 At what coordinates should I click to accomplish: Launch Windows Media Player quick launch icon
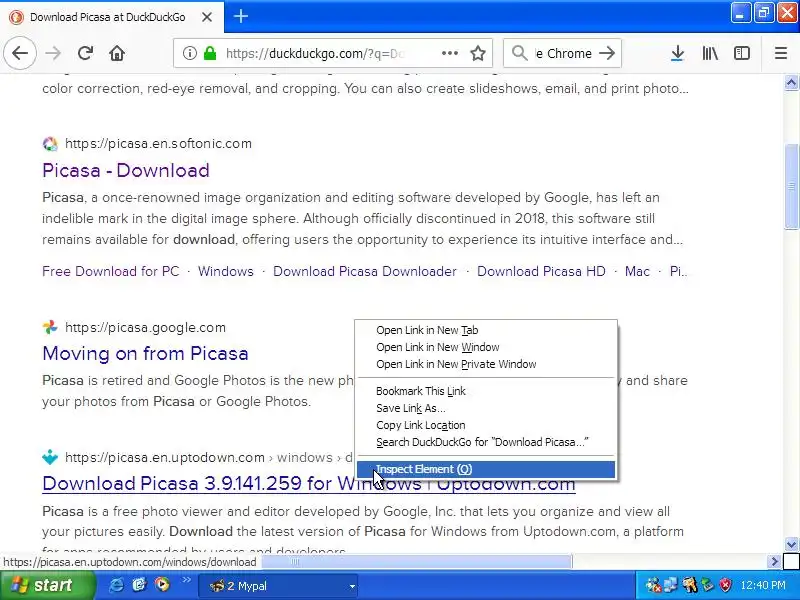click(x=162, y=585)
